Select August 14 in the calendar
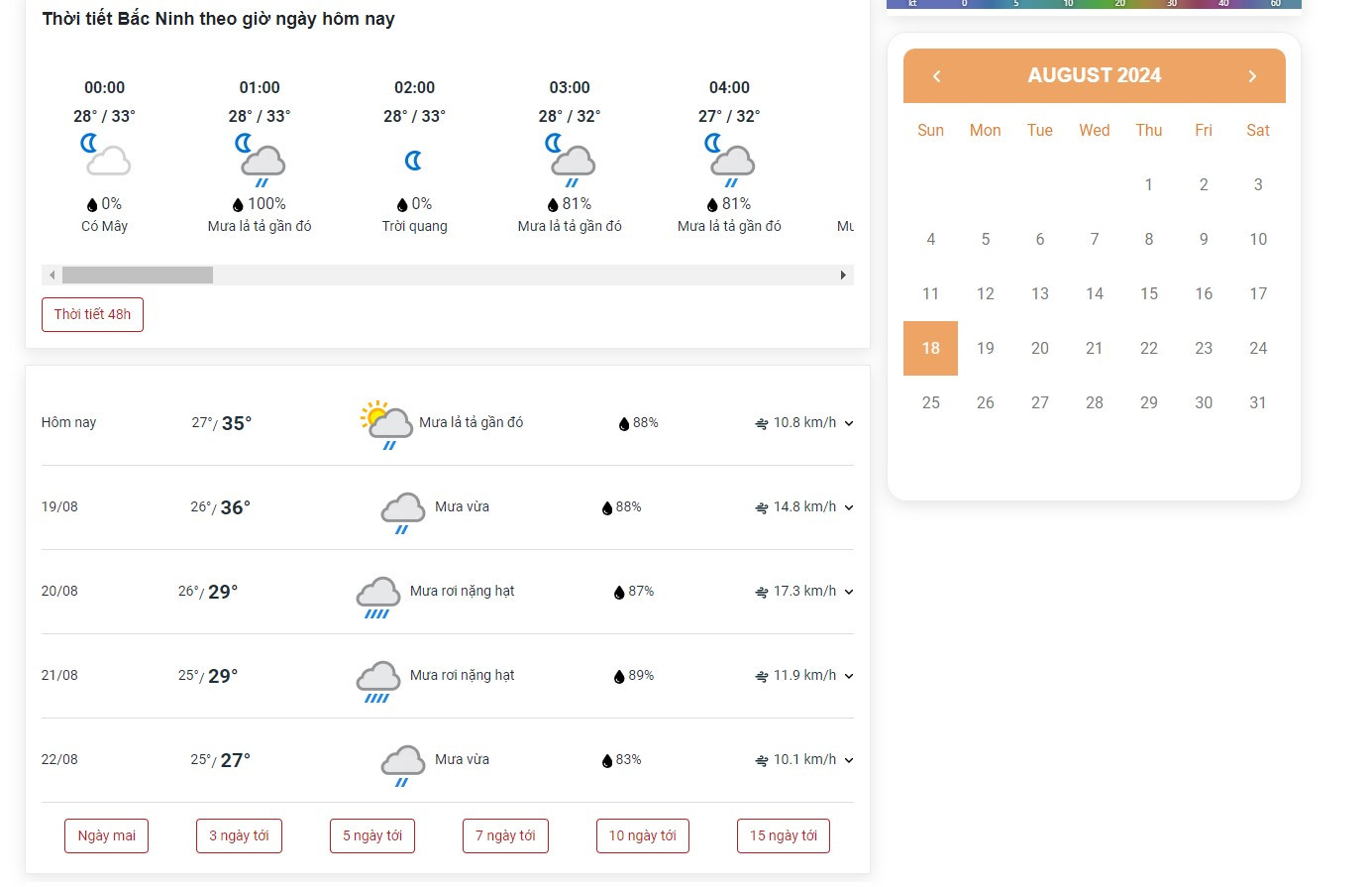 1095,293
